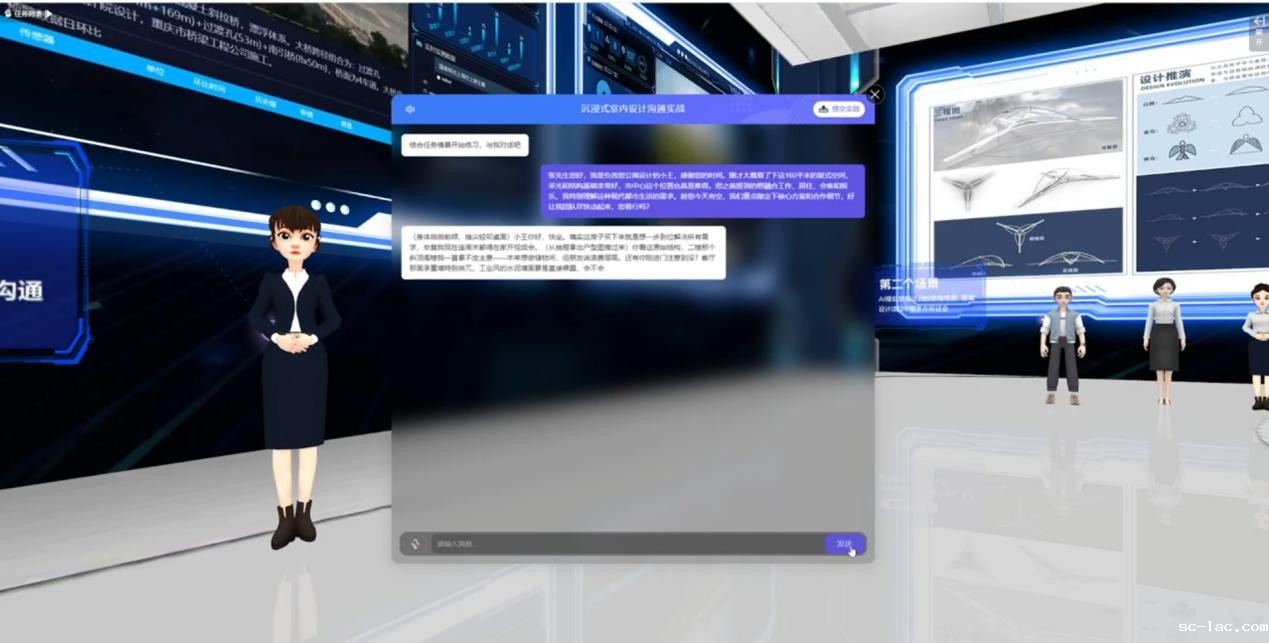Click the 第二个场景 scene label
The image size is (1269, 643).
(908, 283)
